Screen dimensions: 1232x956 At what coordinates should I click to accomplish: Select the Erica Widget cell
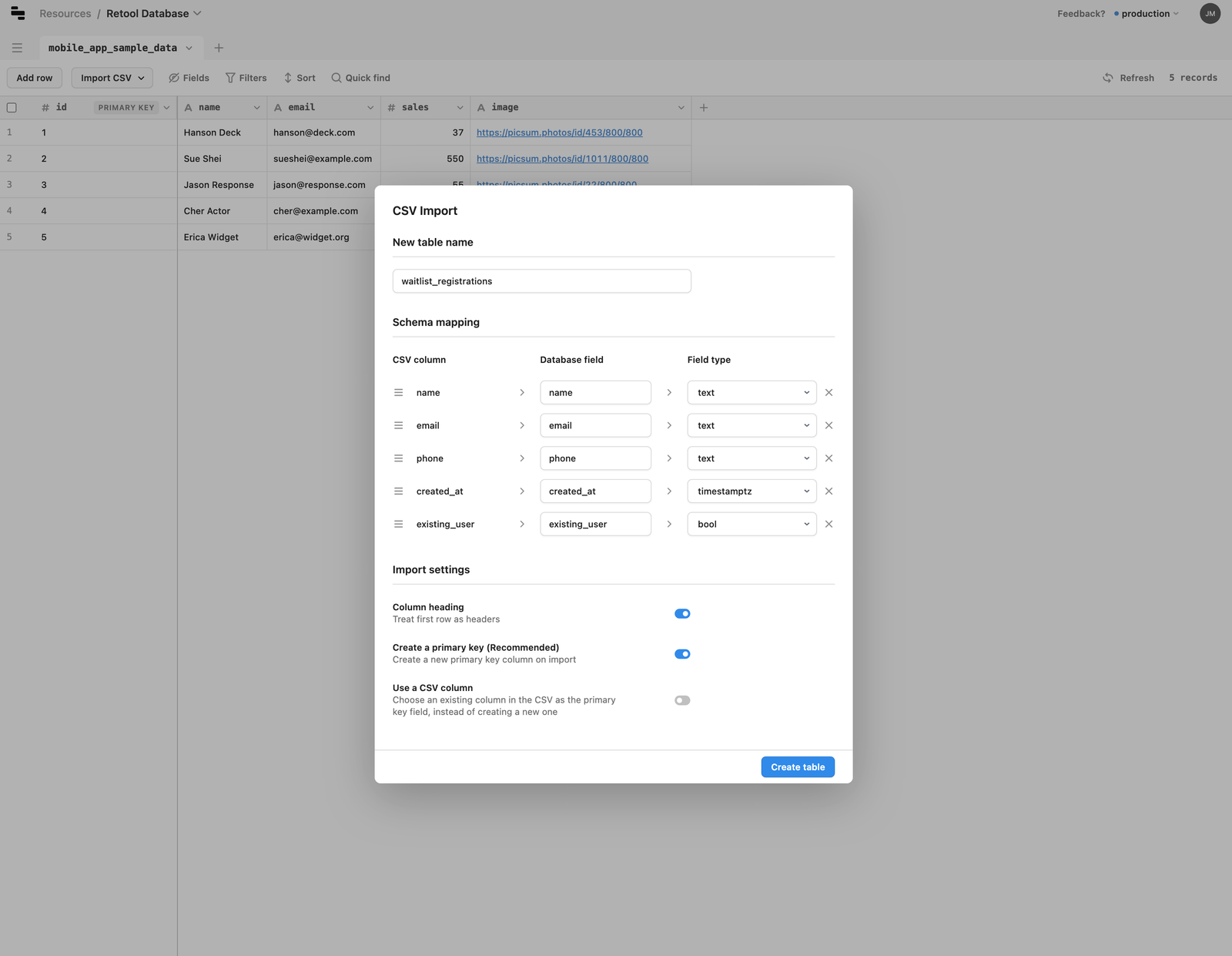[x=222, y=237]
